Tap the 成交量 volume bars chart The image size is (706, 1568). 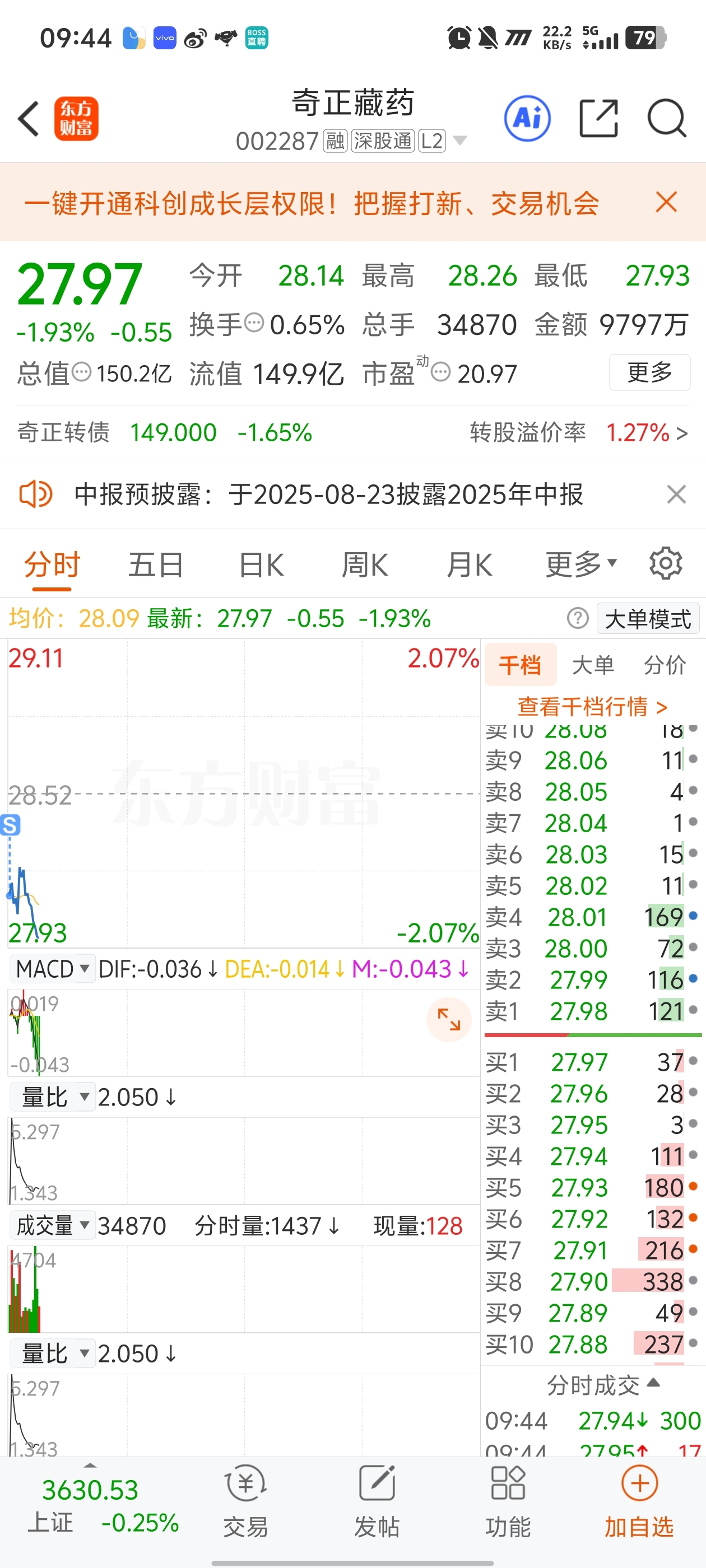pyautogui.click(x=244, y=1289)
